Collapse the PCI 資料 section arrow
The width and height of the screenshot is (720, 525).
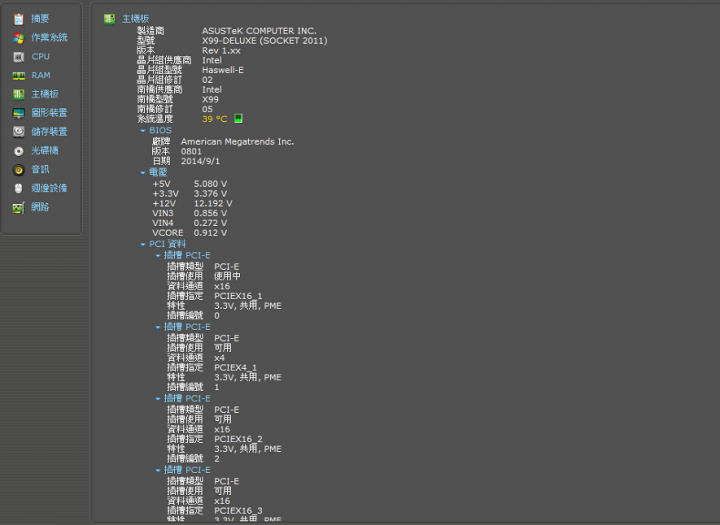click(x=143, y=244)
